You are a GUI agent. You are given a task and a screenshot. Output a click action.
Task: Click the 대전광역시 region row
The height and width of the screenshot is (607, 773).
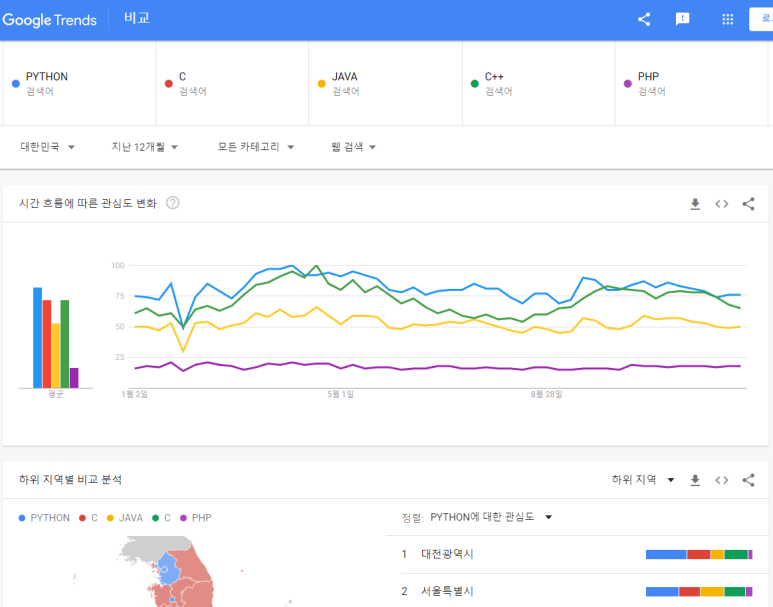pyautogui.click(x=577, y=554)
